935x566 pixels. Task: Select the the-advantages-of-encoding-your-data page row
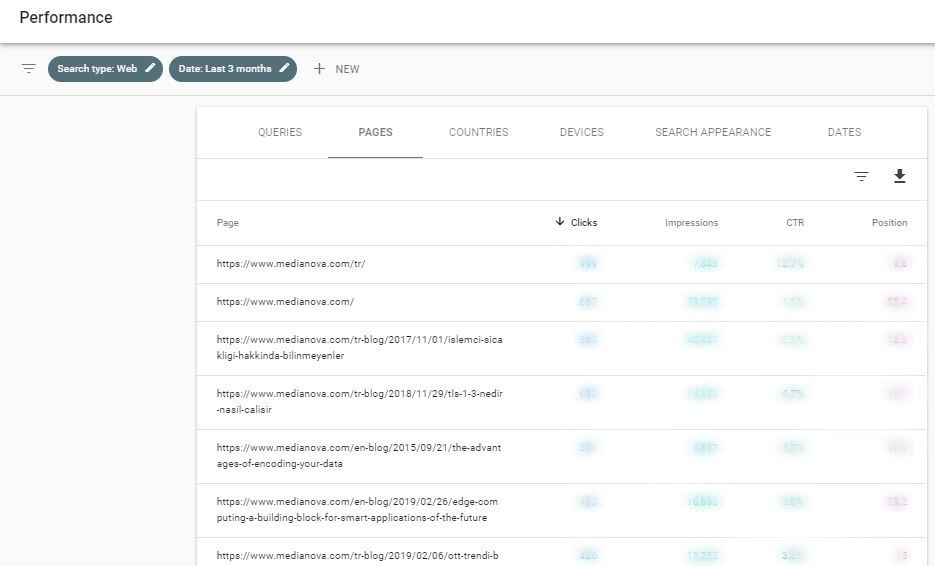click(x=562, y=456)
